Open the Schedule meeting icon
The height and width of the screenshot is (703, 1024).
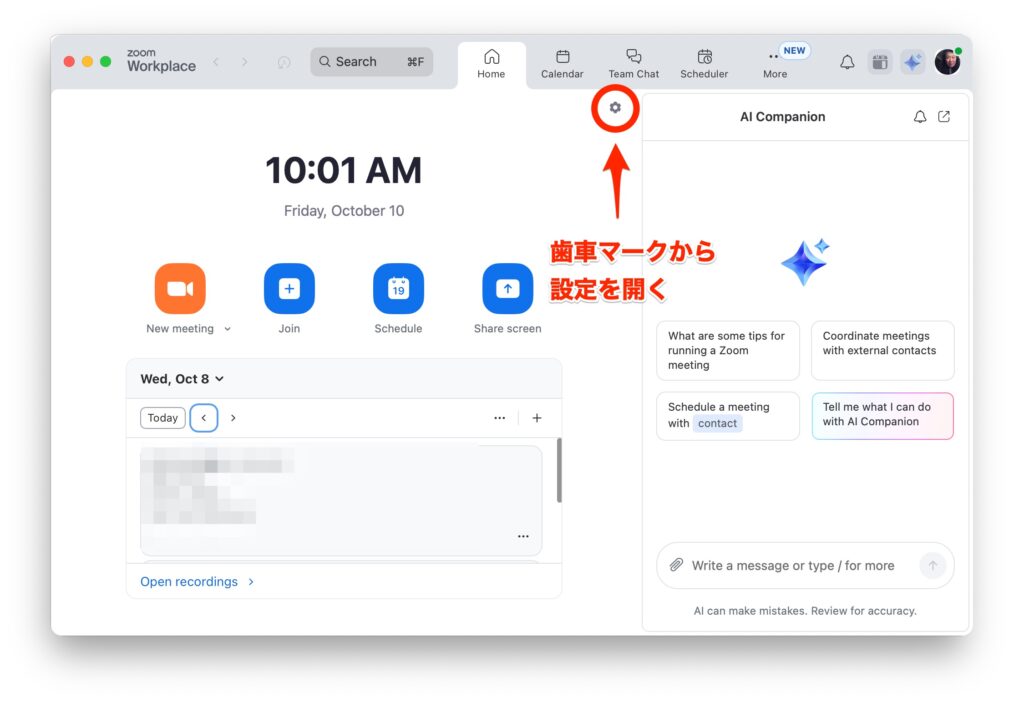pyautogui.click(x=398, y=289)
